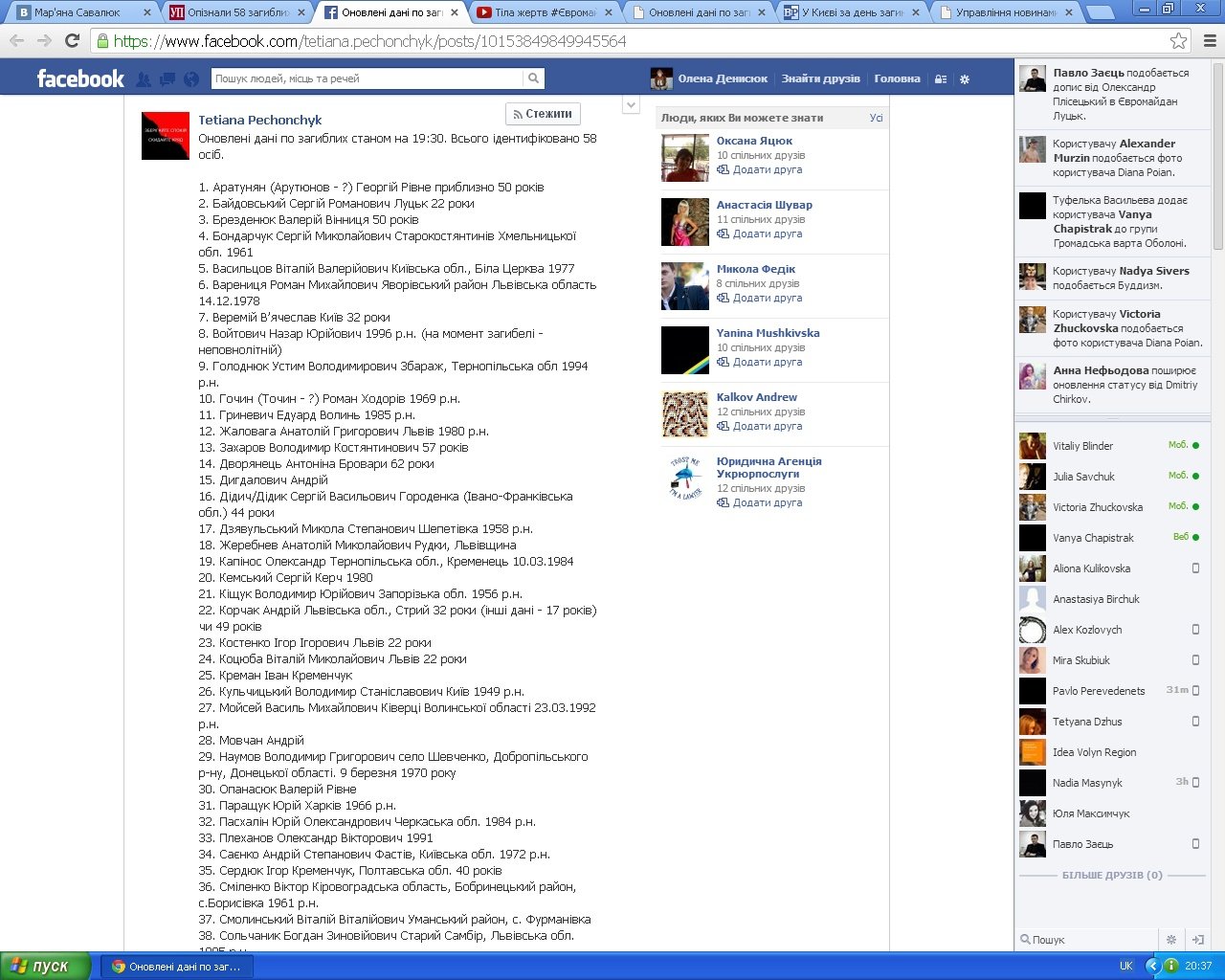
Task: Open the friend requests icon in Facebook header
Action: click(144, 79)
